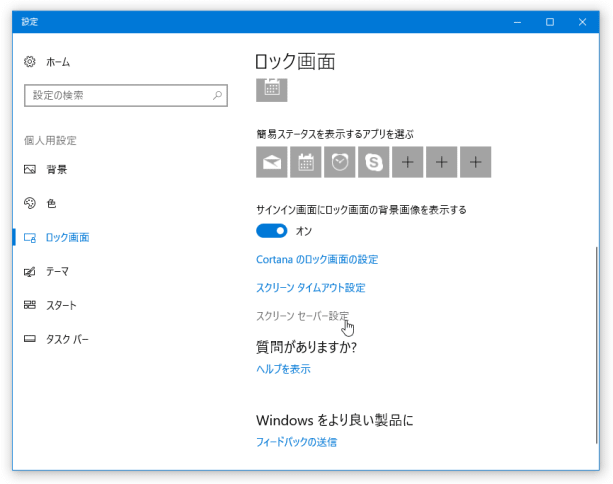Open スクリーン セーバー設定 link
The width and height of the screenshot is (613, 484).
(303, 315)
